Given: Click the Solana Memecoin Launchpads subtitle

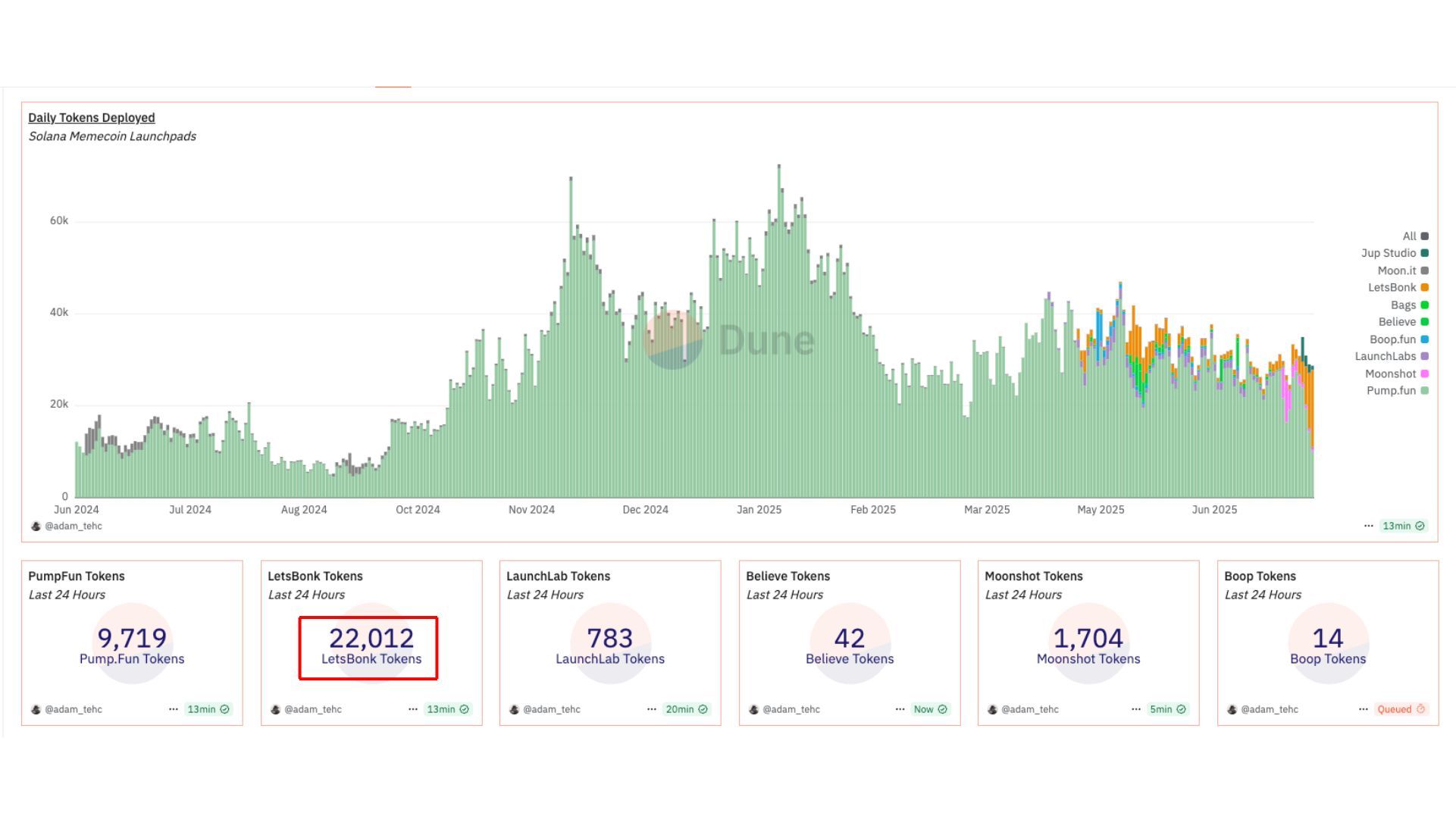Looking at the screenshot, I should [112, 136].
